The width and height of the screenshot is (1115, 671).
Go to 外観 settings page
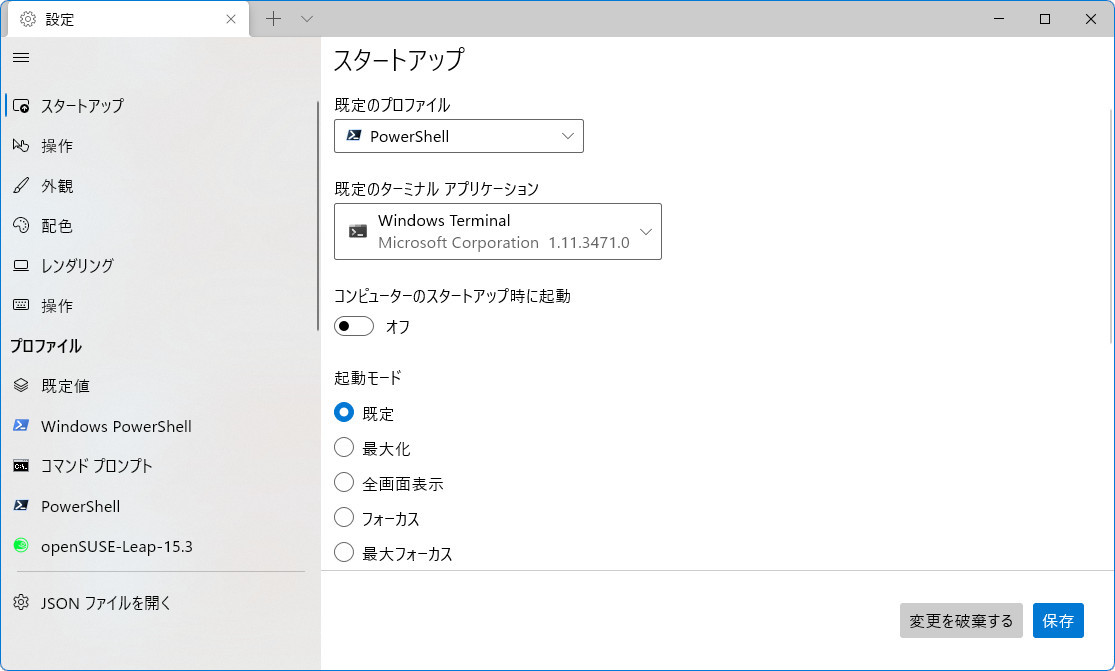point(159,186)
